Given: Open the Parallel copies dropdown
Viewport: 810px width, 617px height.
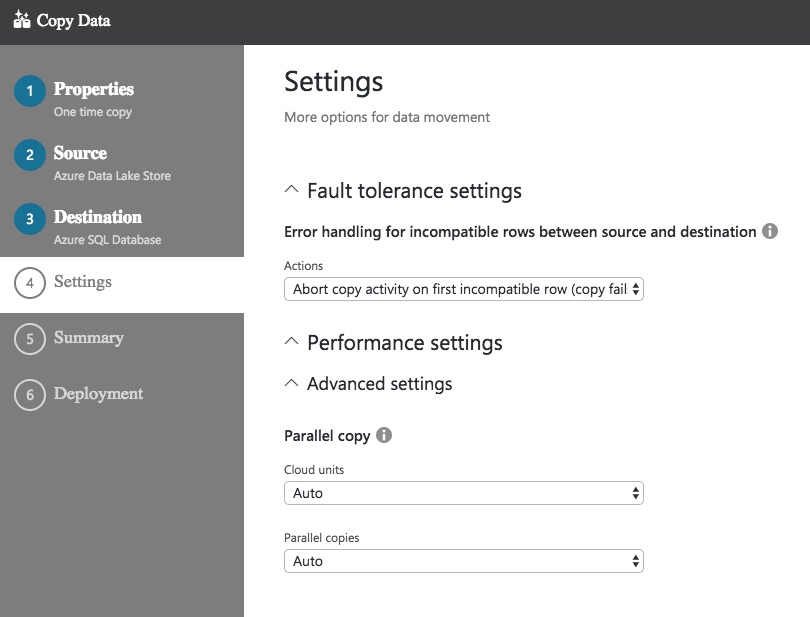Looking at the screenshot, I should (463, 561).
